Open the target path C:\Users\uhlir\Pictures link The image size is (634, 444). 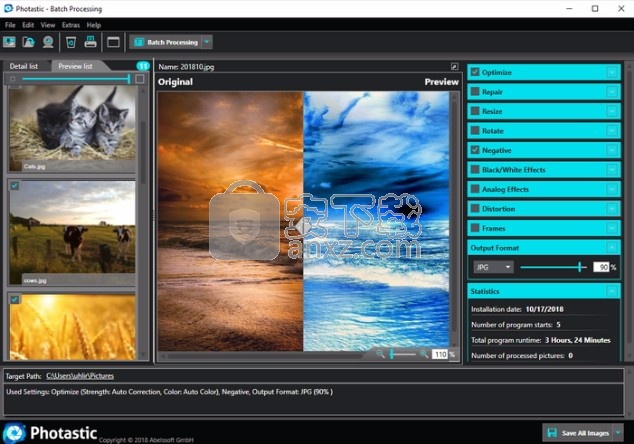point(80,376)
